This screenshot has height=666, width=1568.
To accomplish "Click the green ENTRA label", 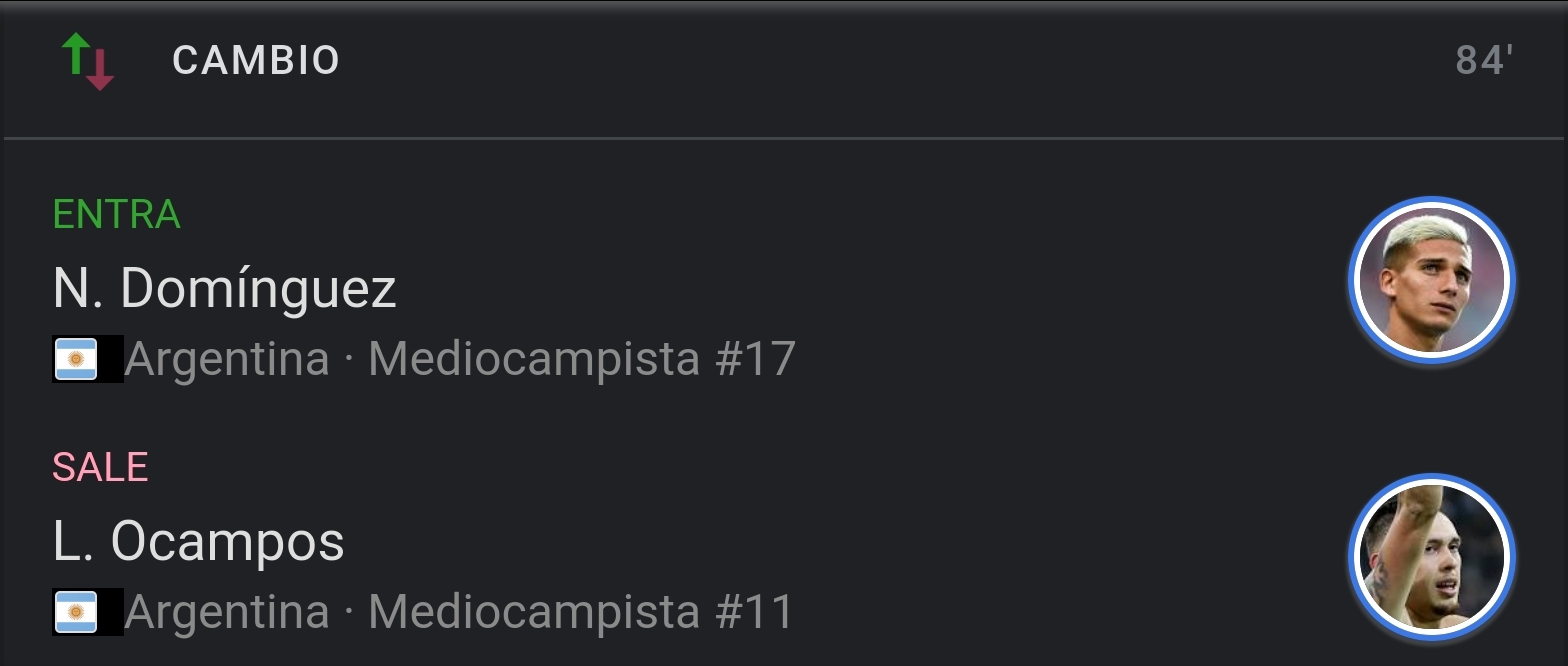I will [117, 214].
